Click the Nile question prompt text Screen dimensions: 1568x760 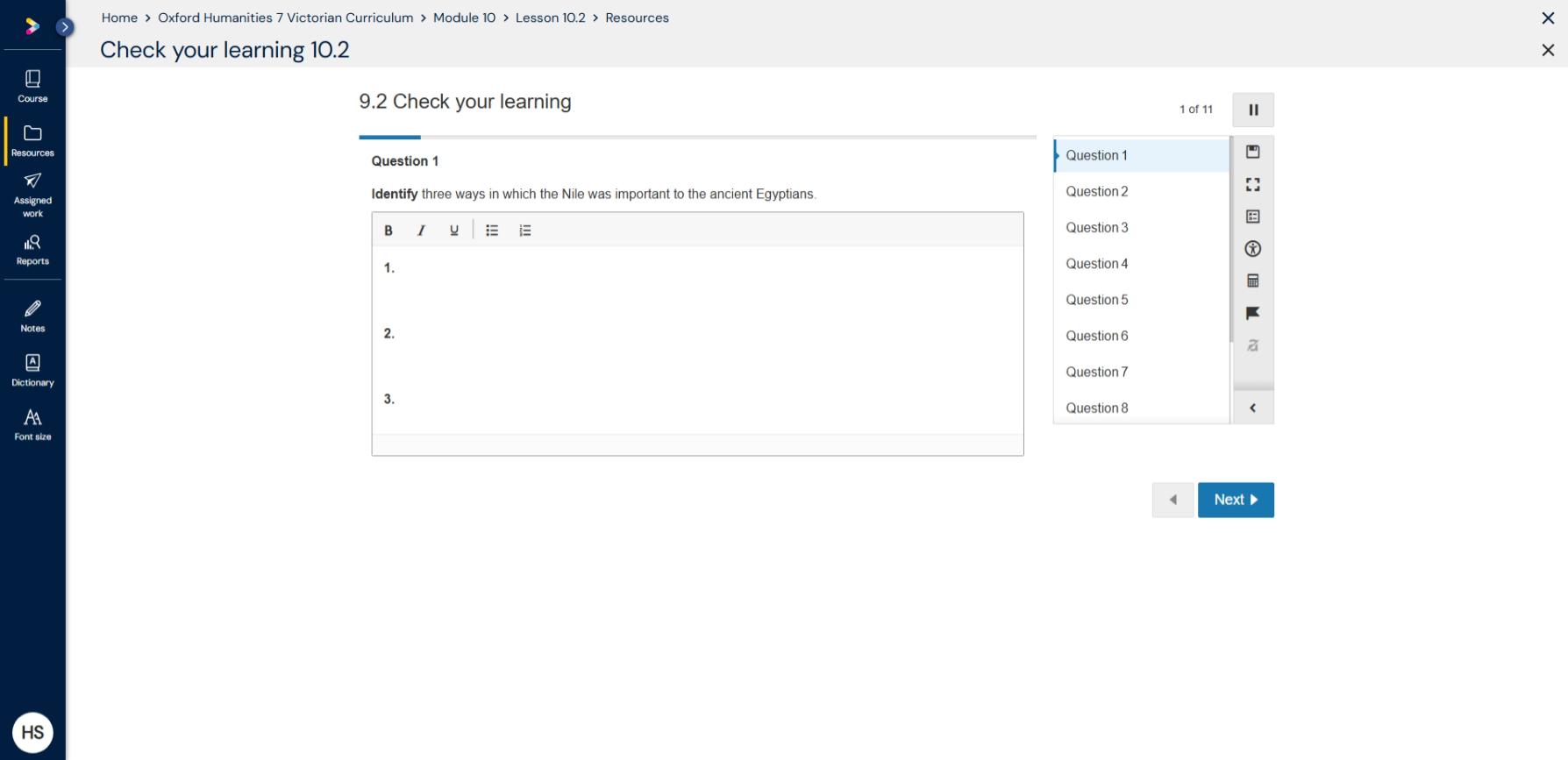(x=594, y=194)
